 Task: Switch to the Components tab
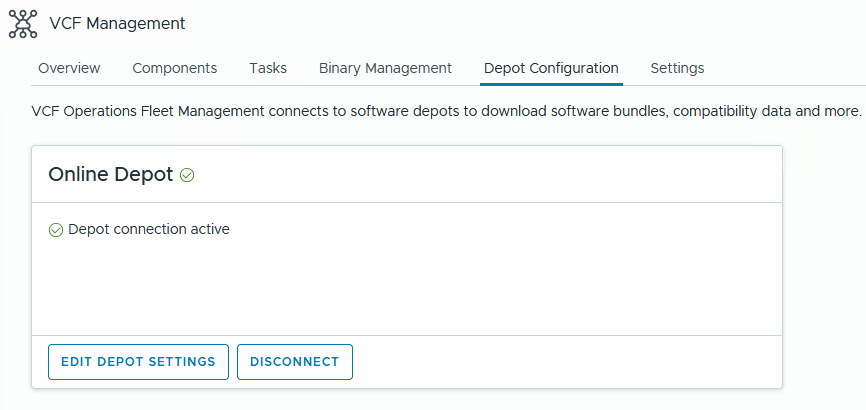(x=174, y=68)
